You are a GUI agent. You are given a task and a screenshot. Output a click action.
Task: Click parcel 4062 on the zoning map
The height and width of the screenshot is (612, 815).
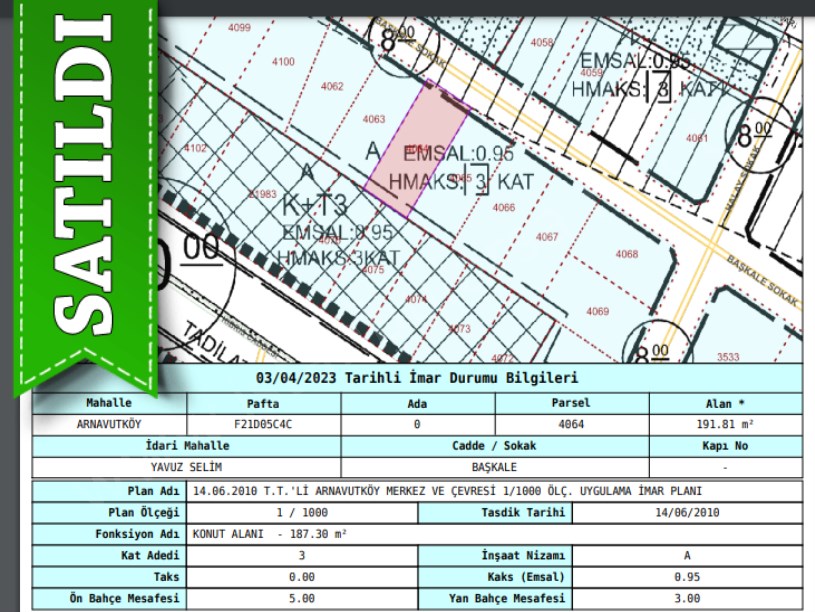pyautogui.click(x=332, y=87)
